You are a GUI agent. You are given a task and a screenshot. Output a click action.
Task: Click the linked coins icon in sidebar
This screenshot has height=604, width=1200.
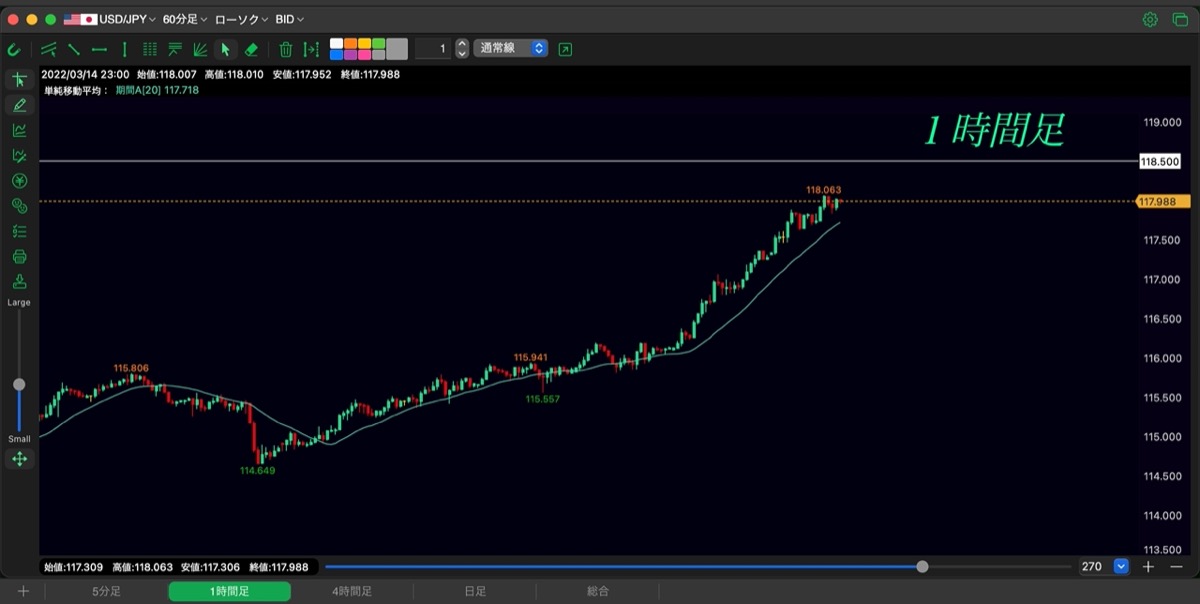point(19,206)
